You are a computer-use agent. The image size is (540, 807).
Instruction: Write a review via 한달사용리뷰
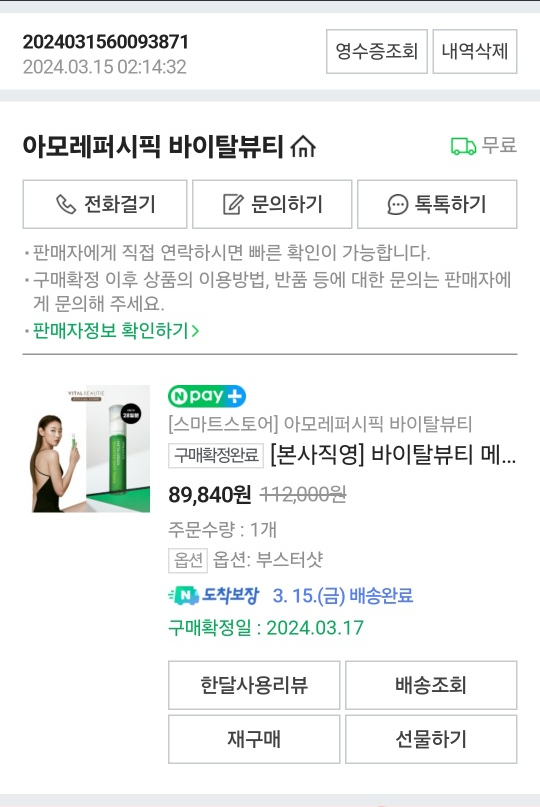pyautogui.click(x=254, y=685)
